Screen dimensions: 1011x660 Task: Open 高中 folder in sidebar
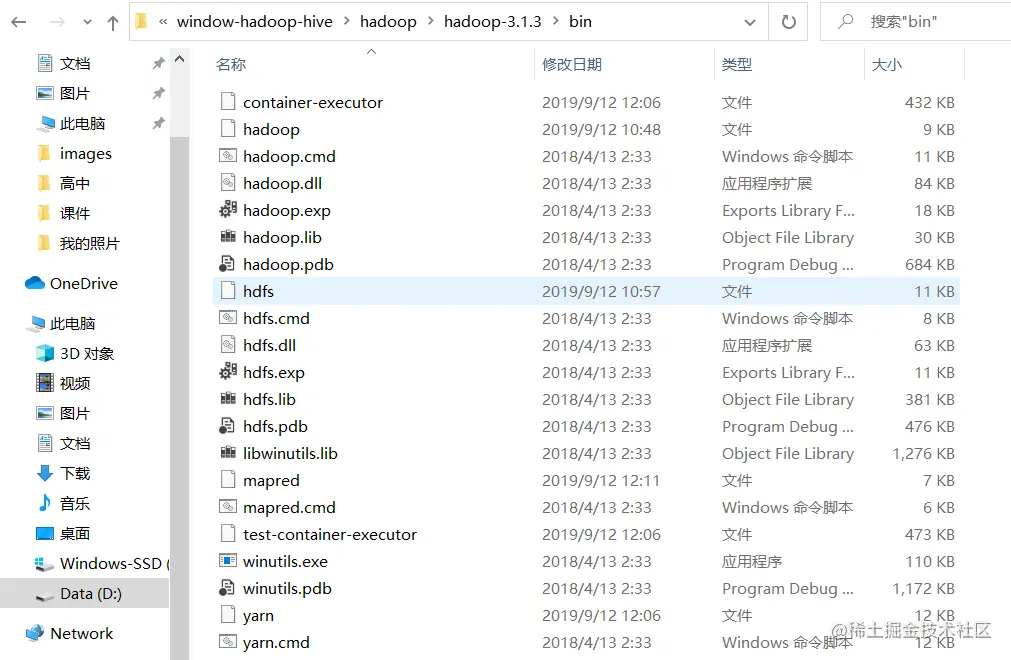click(x=75, y=184)
